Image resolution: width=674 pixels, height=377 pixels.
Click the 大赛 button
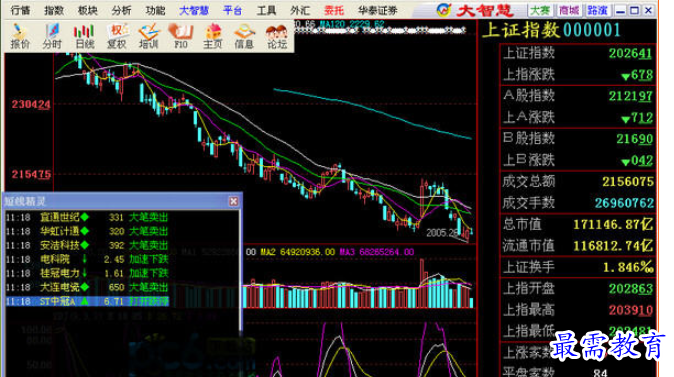coord(540,10)
